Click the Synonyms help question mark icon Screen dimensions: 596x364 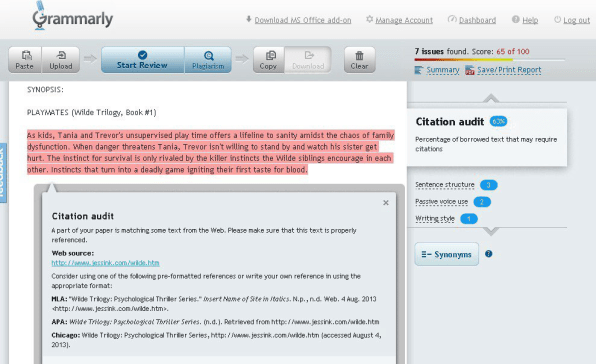click(488, 254)
